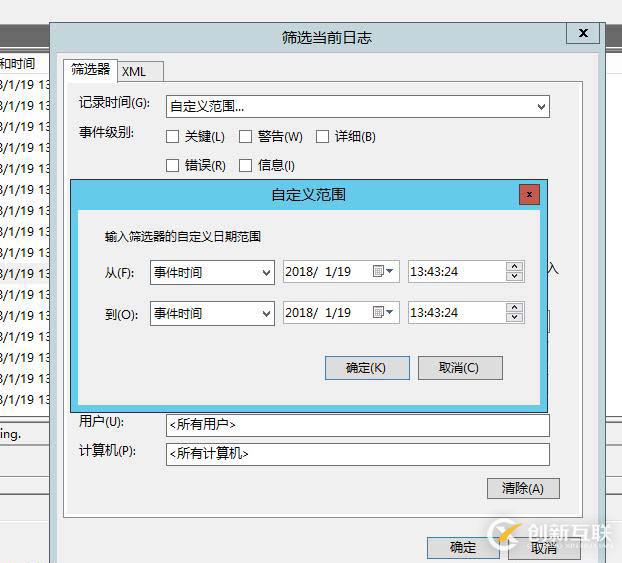The width and height of the screenshot is (622, 563).
Task: Decrease the 到(O) time with down arrow
Action: click(514, 317)
